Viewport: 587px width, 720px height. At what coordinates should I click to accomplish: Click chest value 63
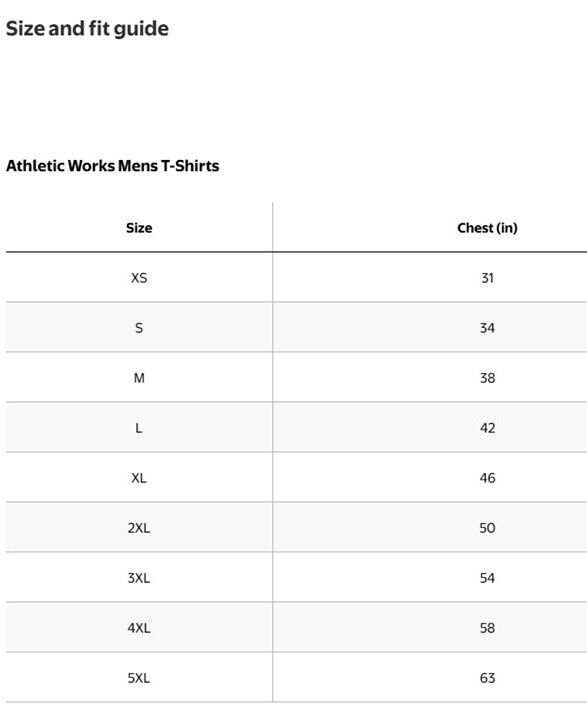487,678
